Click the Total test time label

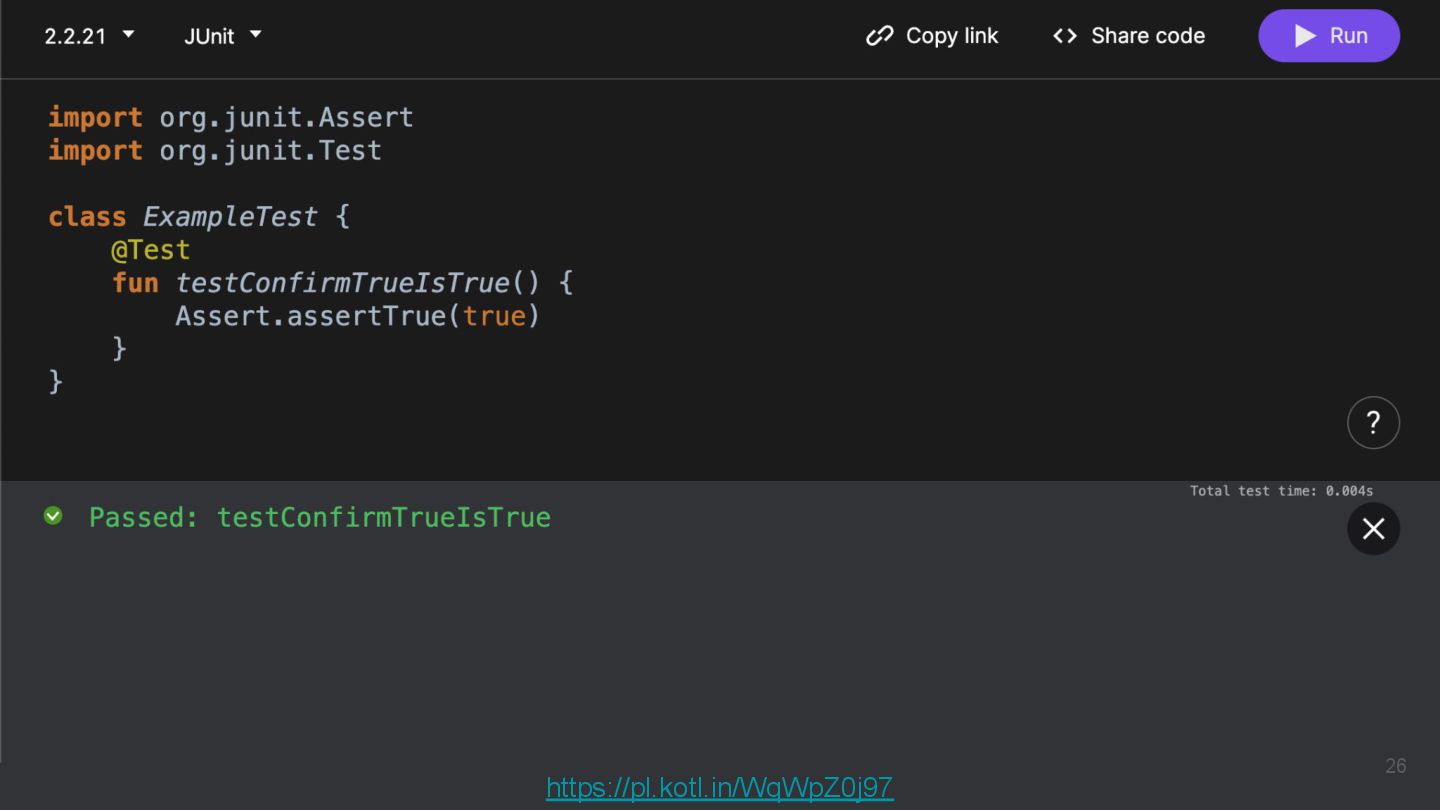[1280, 491]
